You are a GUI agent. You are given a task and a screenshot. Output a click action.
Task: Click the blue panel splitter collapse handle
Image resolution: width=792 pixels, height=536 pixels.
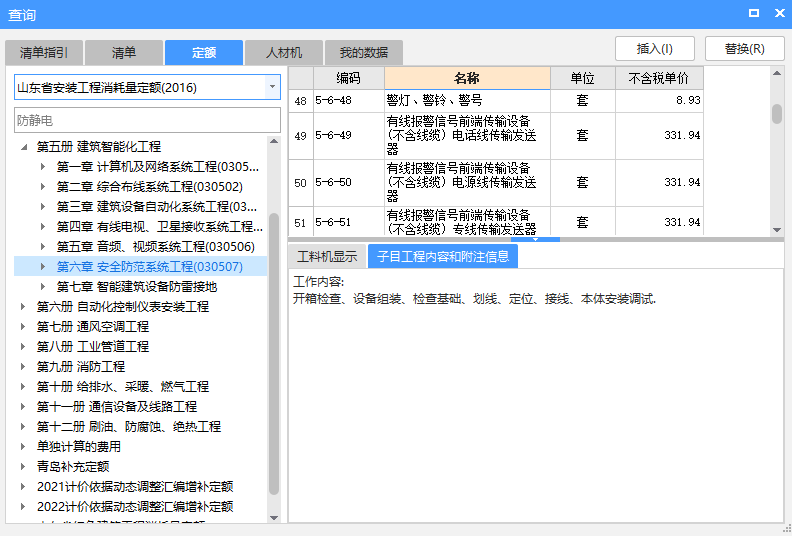pyautogui.click(x=535, y=239)
